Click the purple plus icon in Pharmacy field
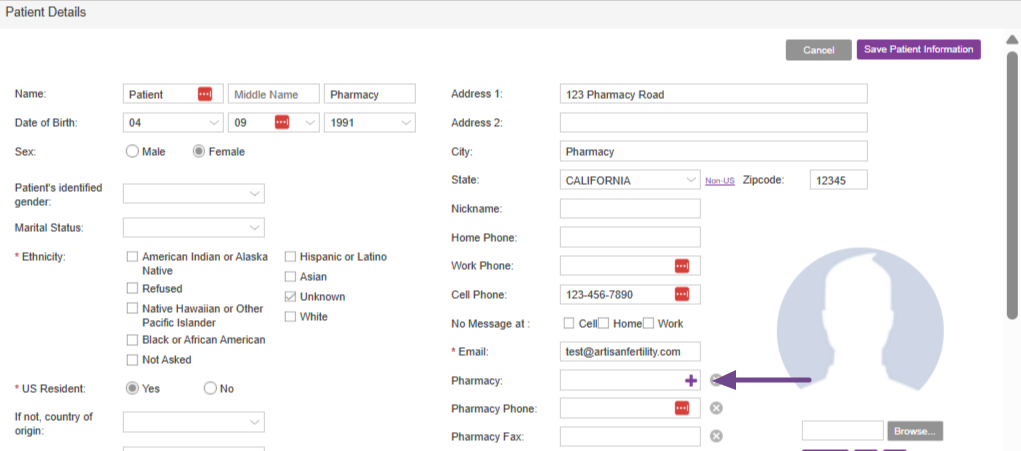The width and height of the screenshot is (1021, 451). click(690, 381)
